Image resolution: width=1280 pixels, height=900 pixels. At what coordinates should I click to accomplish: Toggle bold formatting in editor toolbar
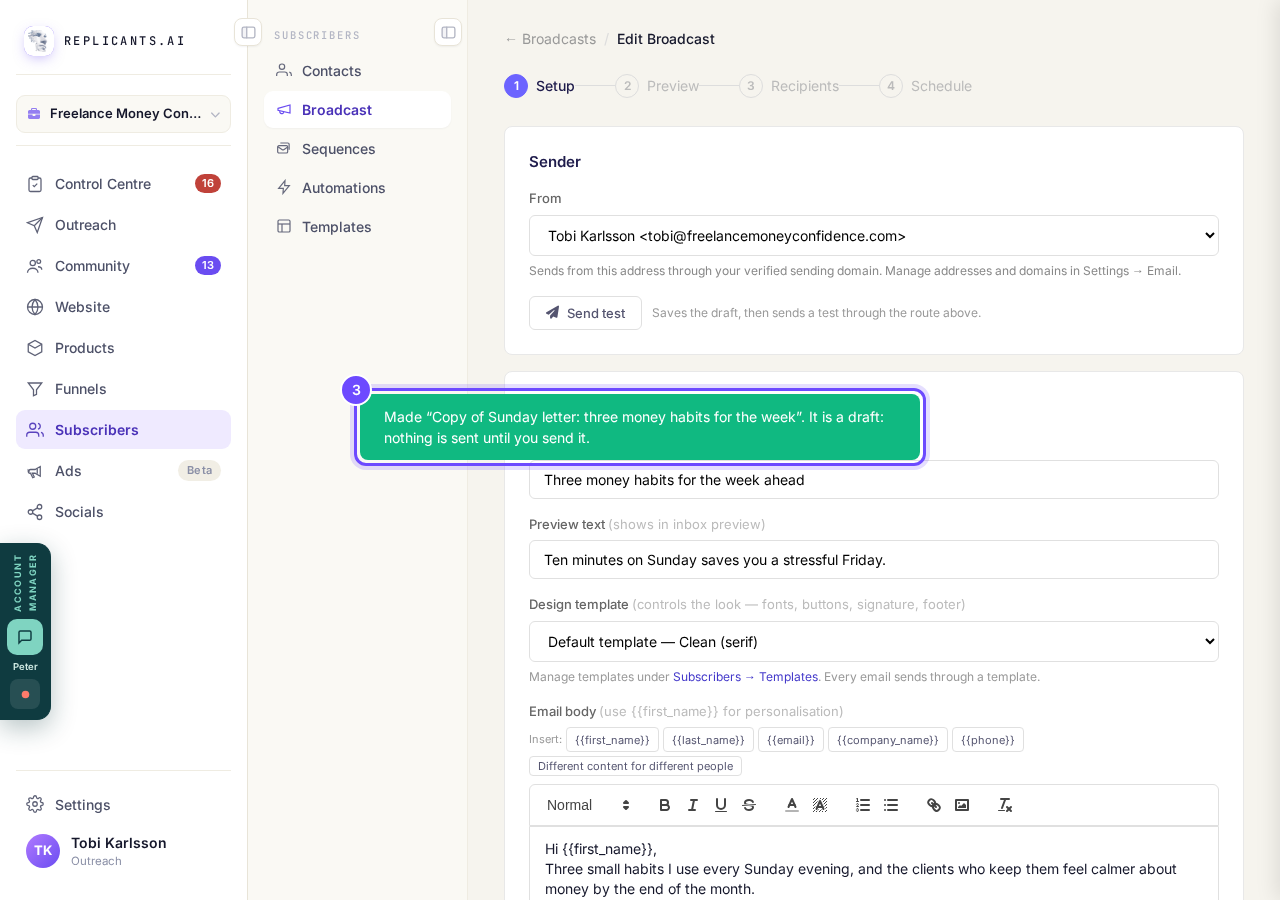(x=665, y=805)
